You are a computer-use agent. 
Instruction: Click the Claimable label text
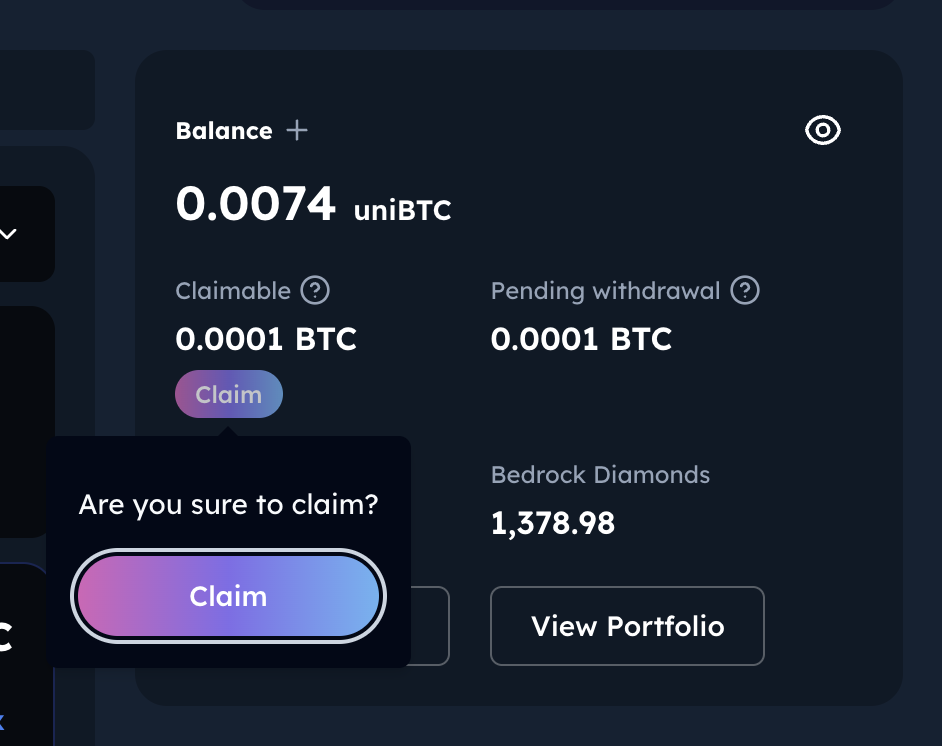coord(233,291)
